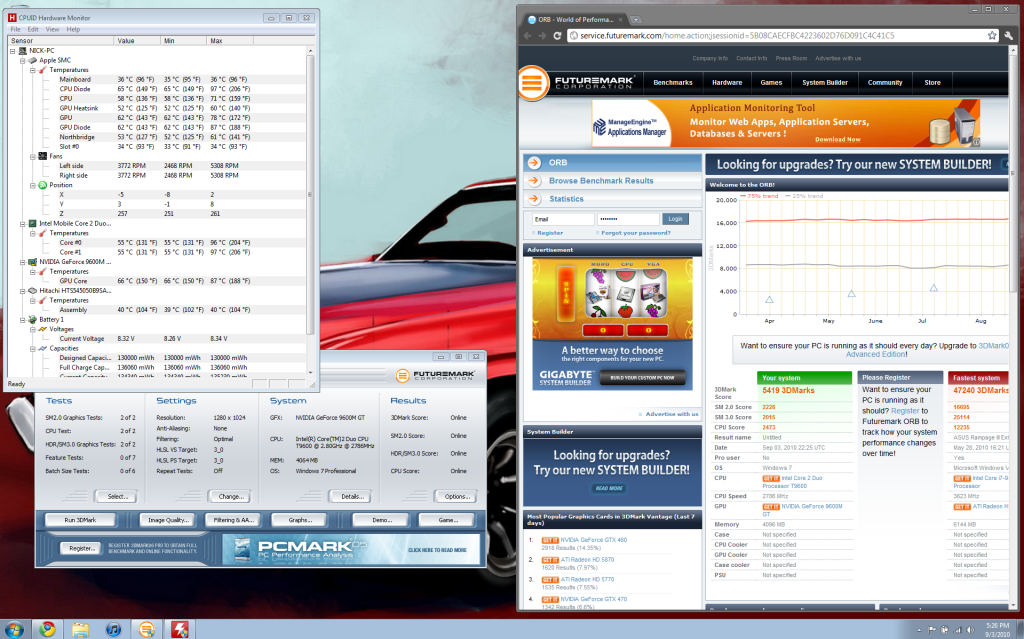
Task: Collapse the Fans node in HWMonitor
Action: coord(33,157)
